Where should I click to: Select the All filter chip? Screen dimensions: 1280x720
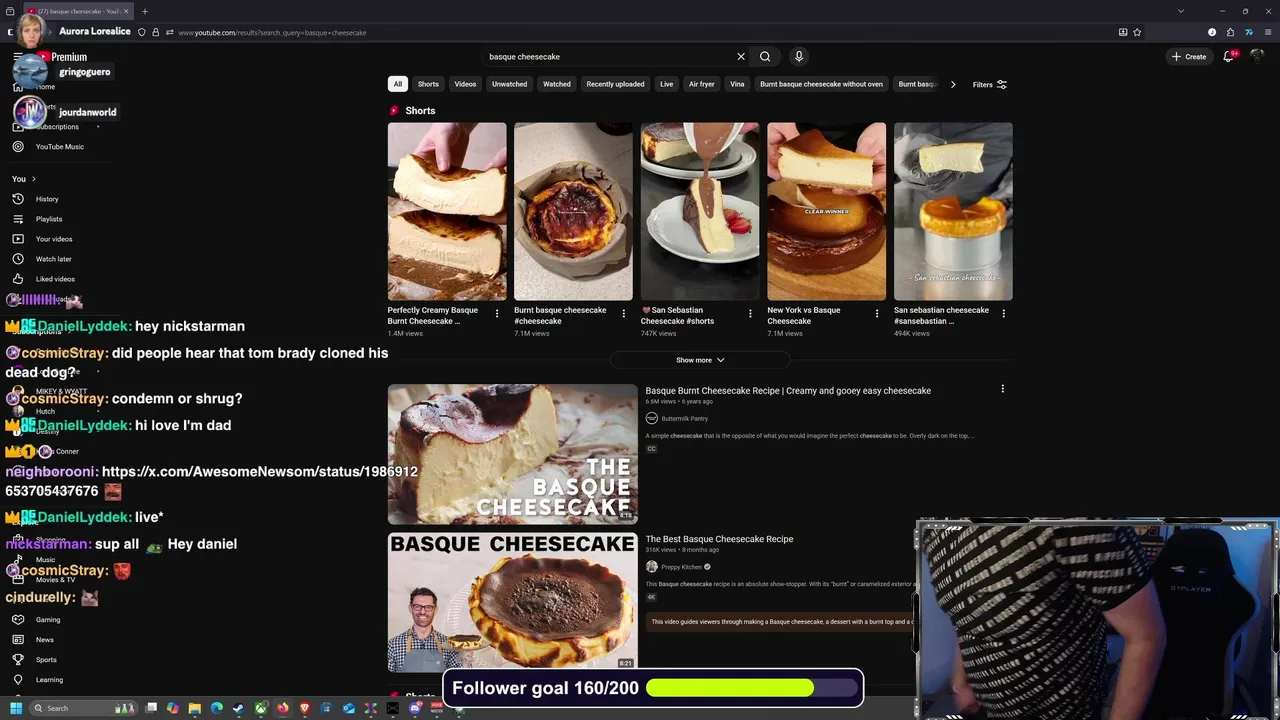397,84
